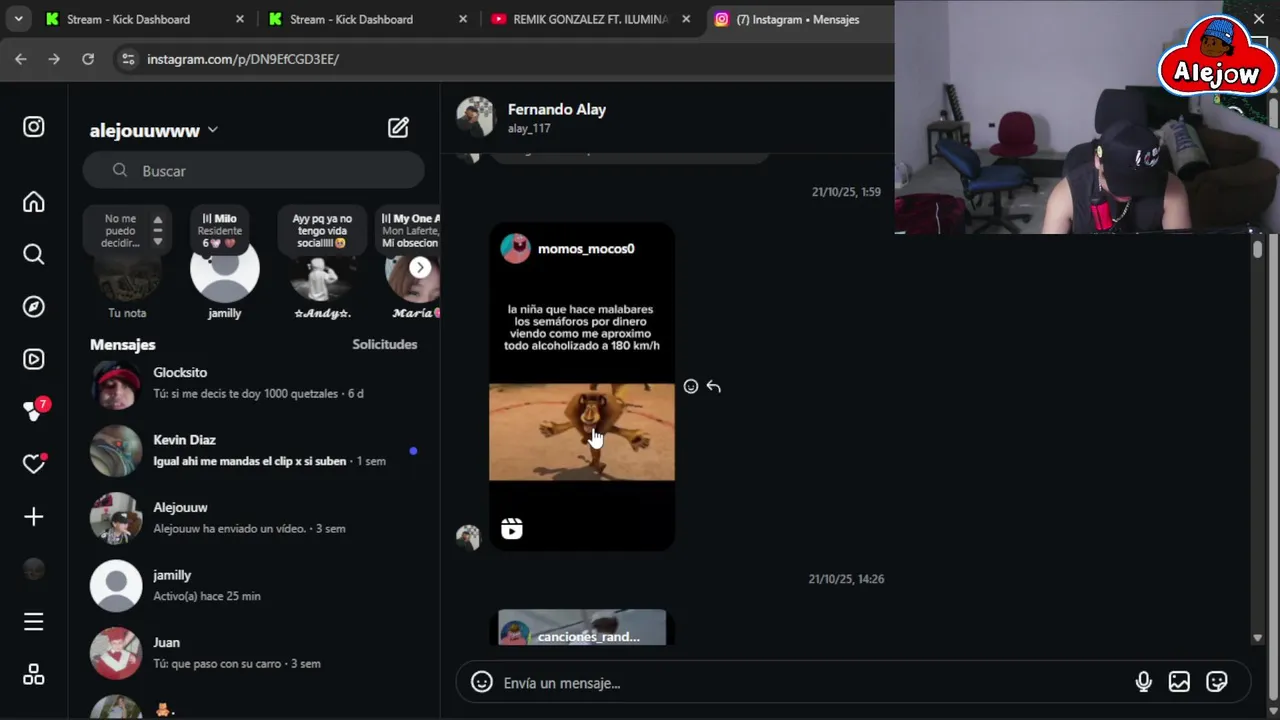Viewport: 1280px width, 720px height.
Task: Start a new message with compose icon
Action: click(398, 127)
